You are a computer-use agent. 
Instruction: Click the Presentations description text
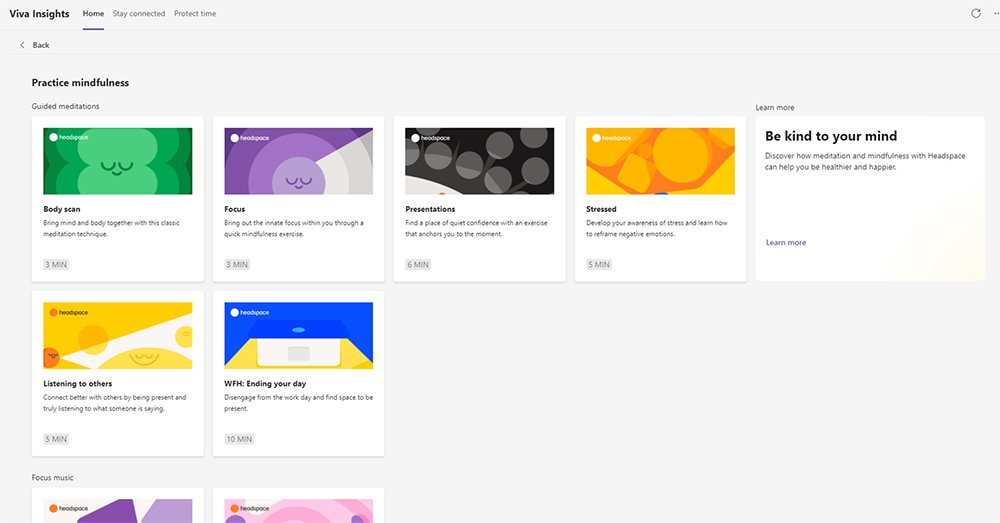click(476, 228)
